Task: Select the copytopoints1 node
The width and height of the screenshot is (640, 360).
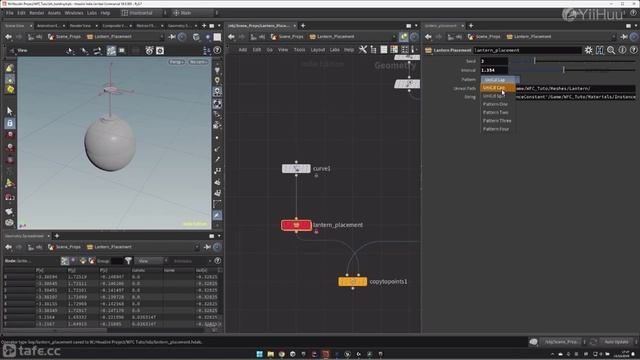Action: pos(353,282)
